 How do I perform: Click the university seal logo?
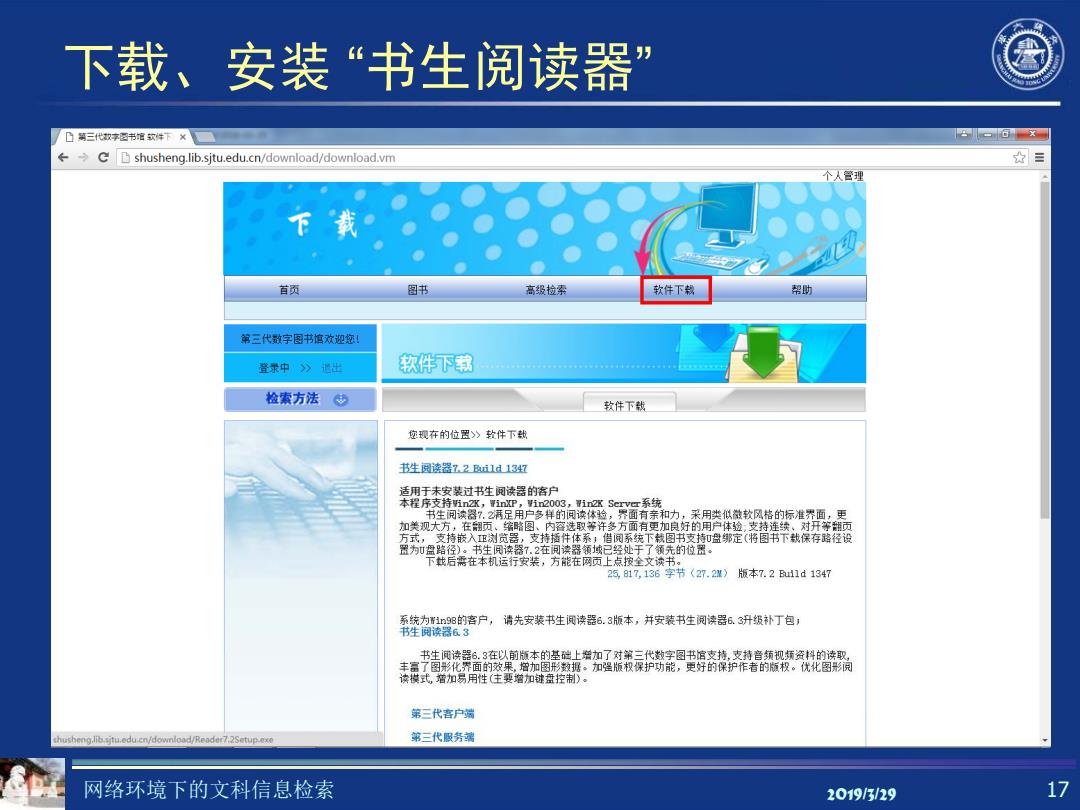click(1028, 54)
